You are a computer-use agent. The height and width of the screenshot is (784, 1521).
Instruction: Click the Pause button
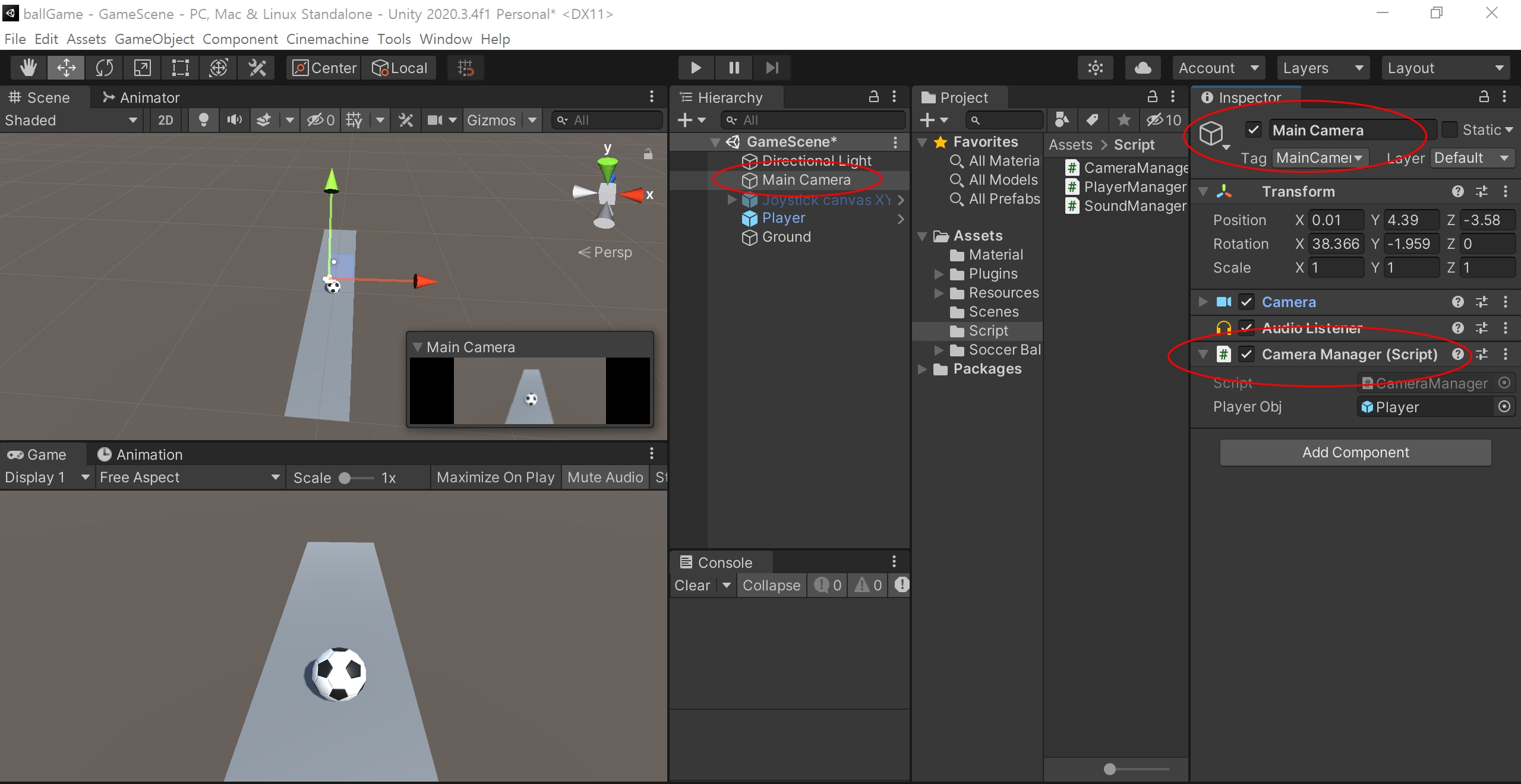tap(734, 68)
